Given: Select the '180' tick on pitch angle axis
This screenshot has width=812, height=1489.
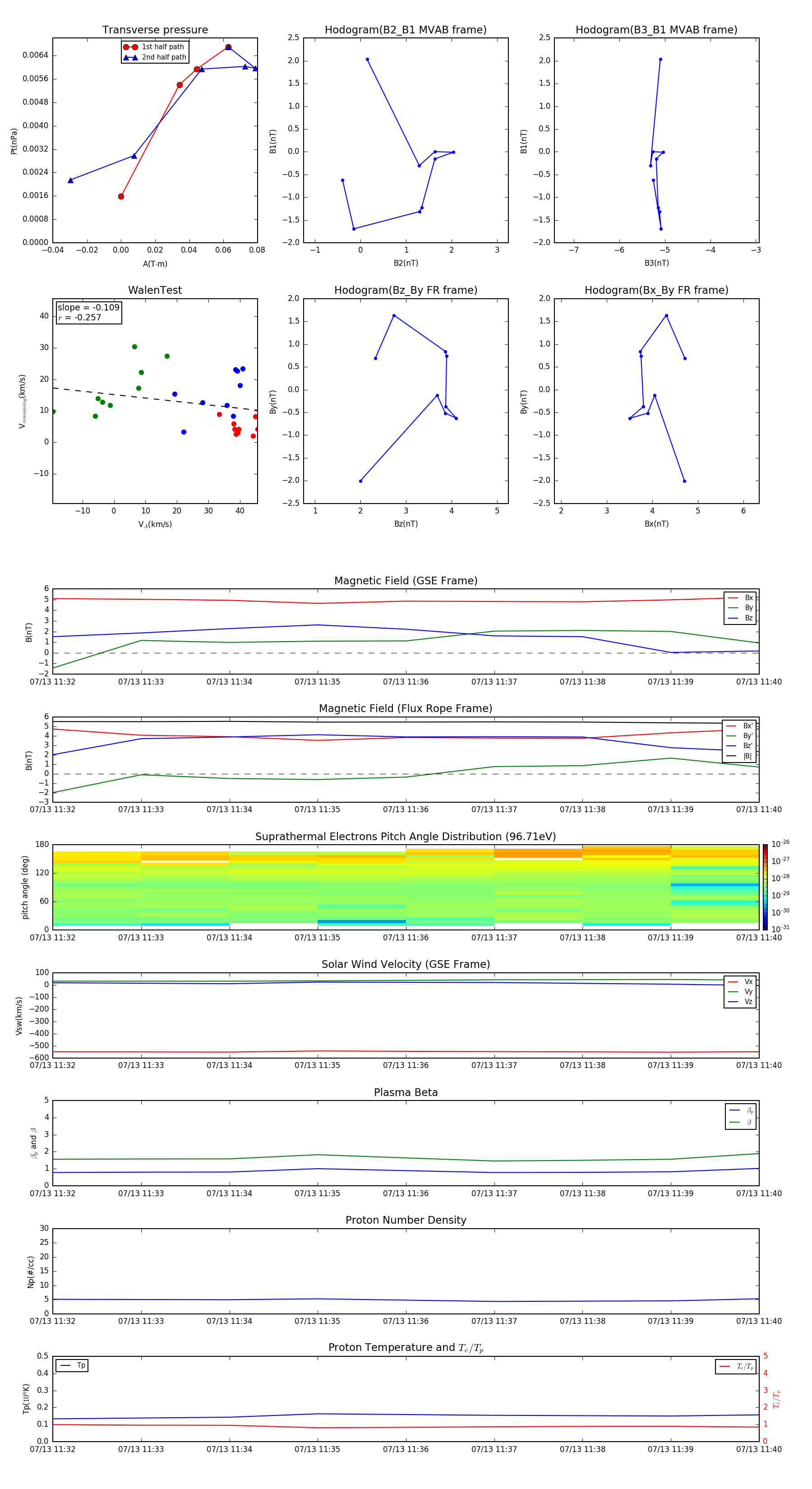Looking at the screenshot, I should (x=42, y=845).
